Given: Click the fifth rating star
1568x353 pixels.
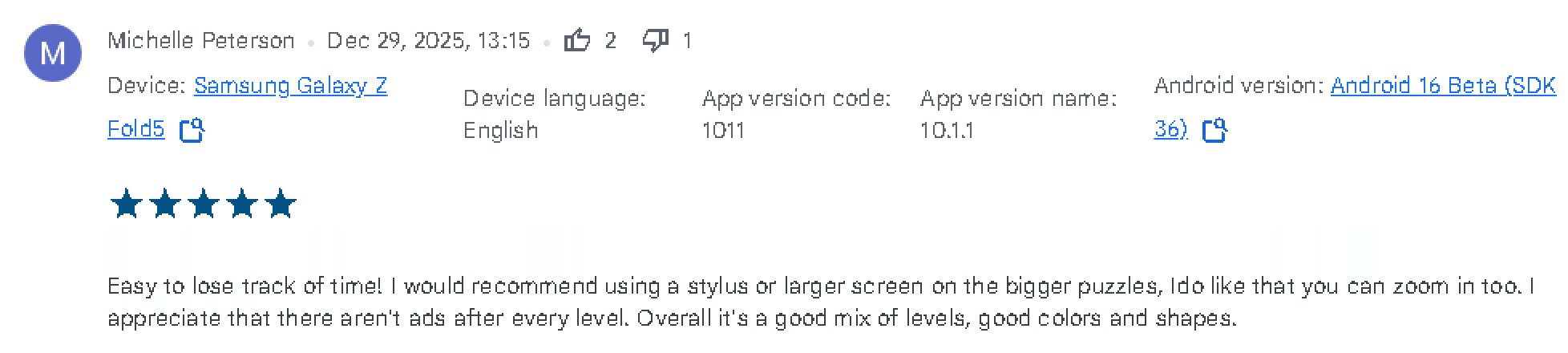Looking at the screenshot, I should [x=281, y=205].
